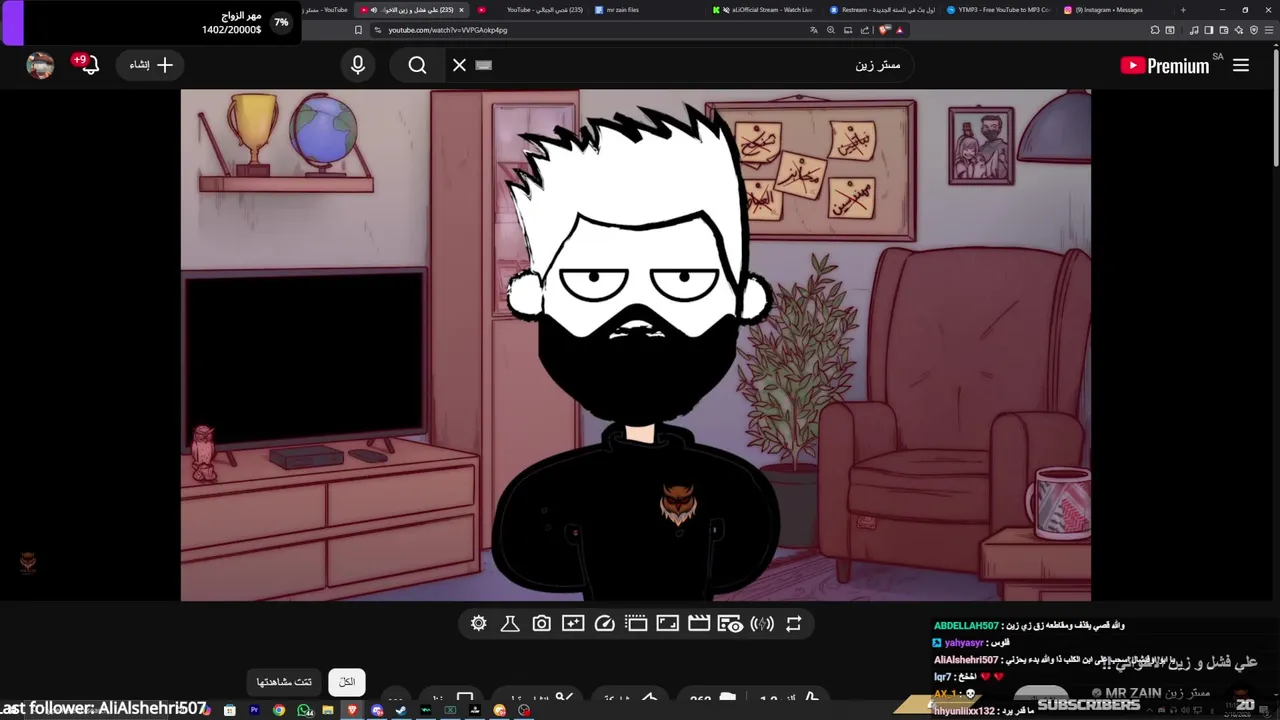Open Steam from the taskbar

coord(401,710)
